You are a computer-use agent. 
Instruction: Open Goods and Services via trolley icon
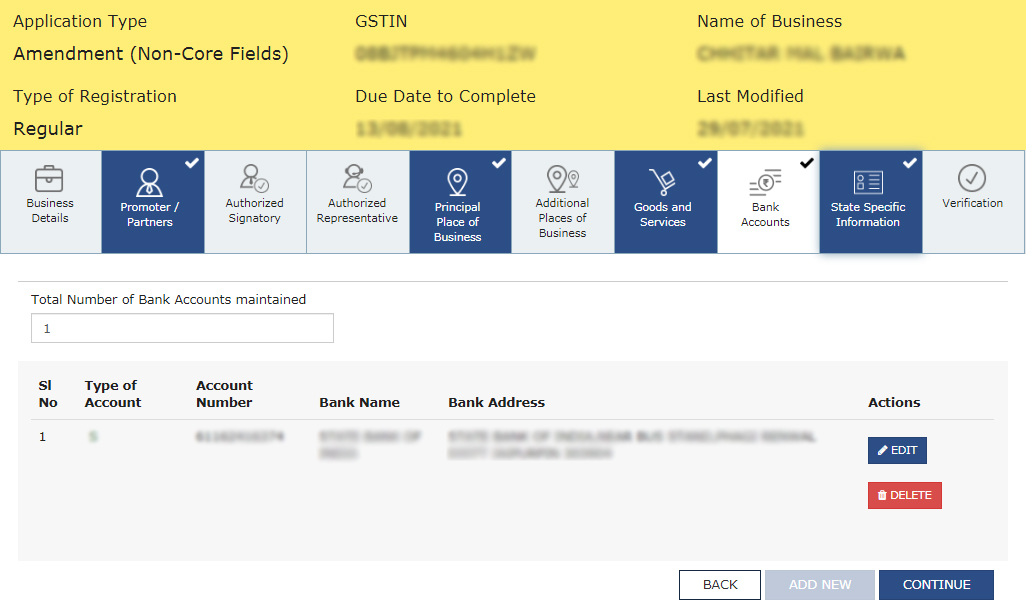pyautogui.click(x=662, y=182)
